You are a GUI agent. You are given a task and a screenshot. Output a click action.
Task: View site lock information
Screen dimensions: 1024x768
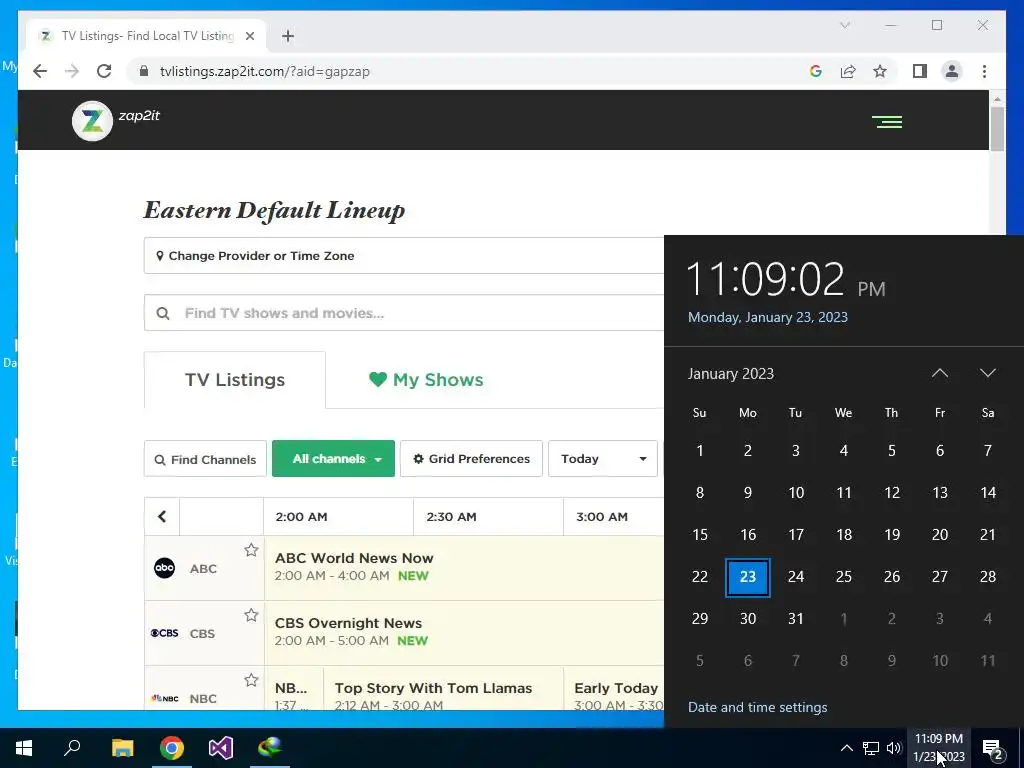coord(144,71)
